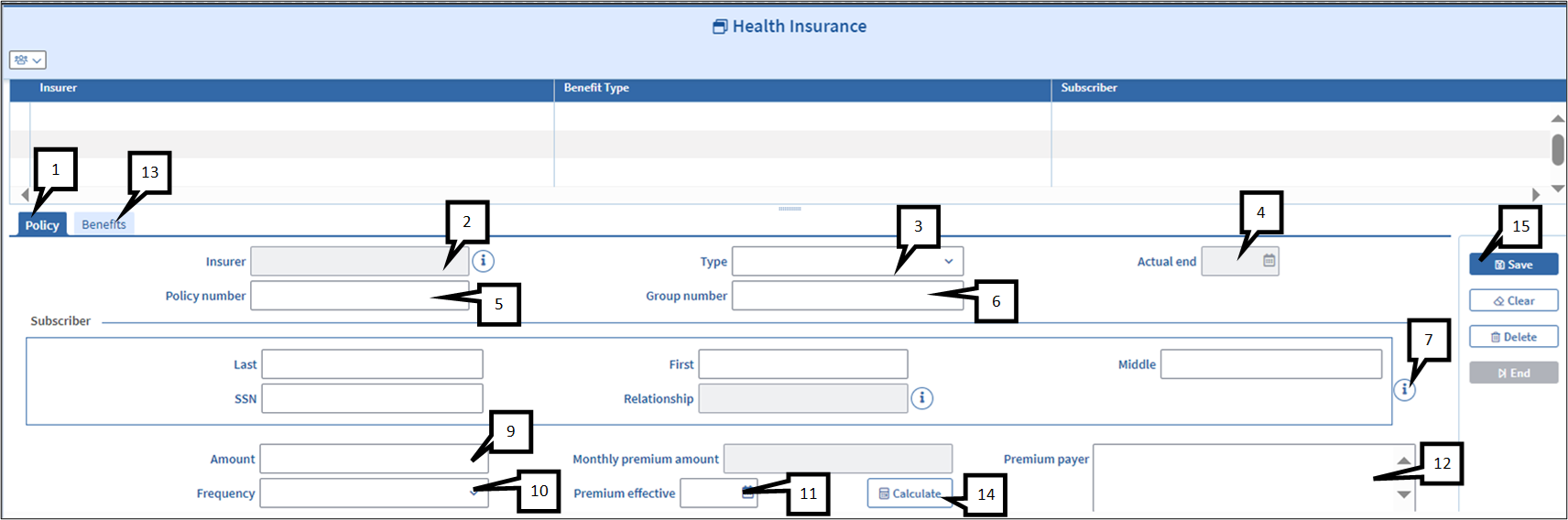Viewport: 1568px width, 520px height.
Task: Click the SSN field
Action: click(x=372, y=398)
